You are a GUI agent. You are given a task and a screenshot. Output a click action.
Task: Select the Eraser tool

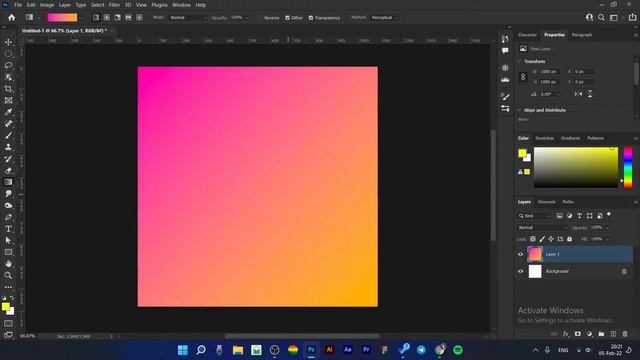pos(8,171)
